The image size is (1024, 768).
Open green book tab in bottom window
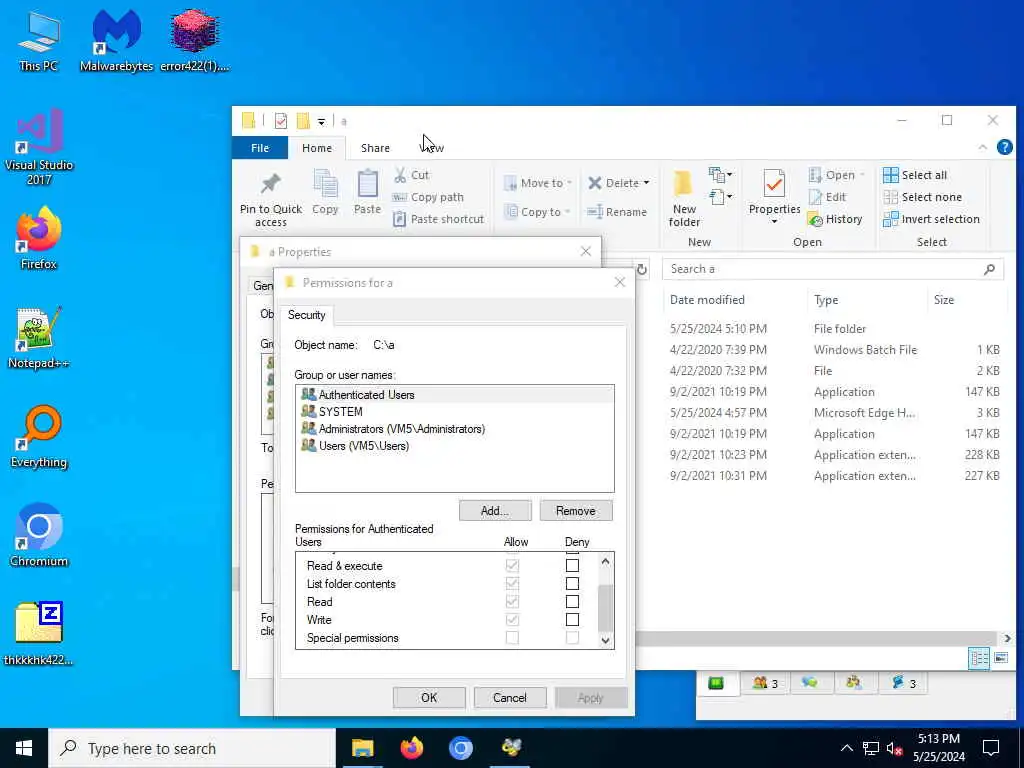[716, 683]
